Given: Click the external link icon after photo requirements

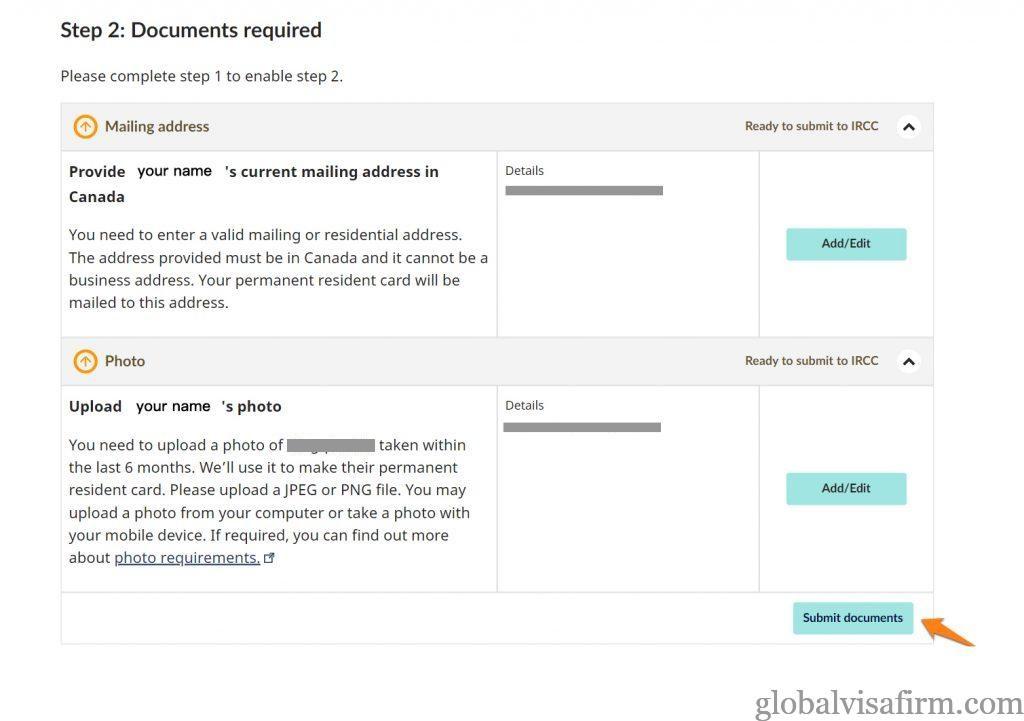Looking at the screenshot, I should click(x=269, y=558).
